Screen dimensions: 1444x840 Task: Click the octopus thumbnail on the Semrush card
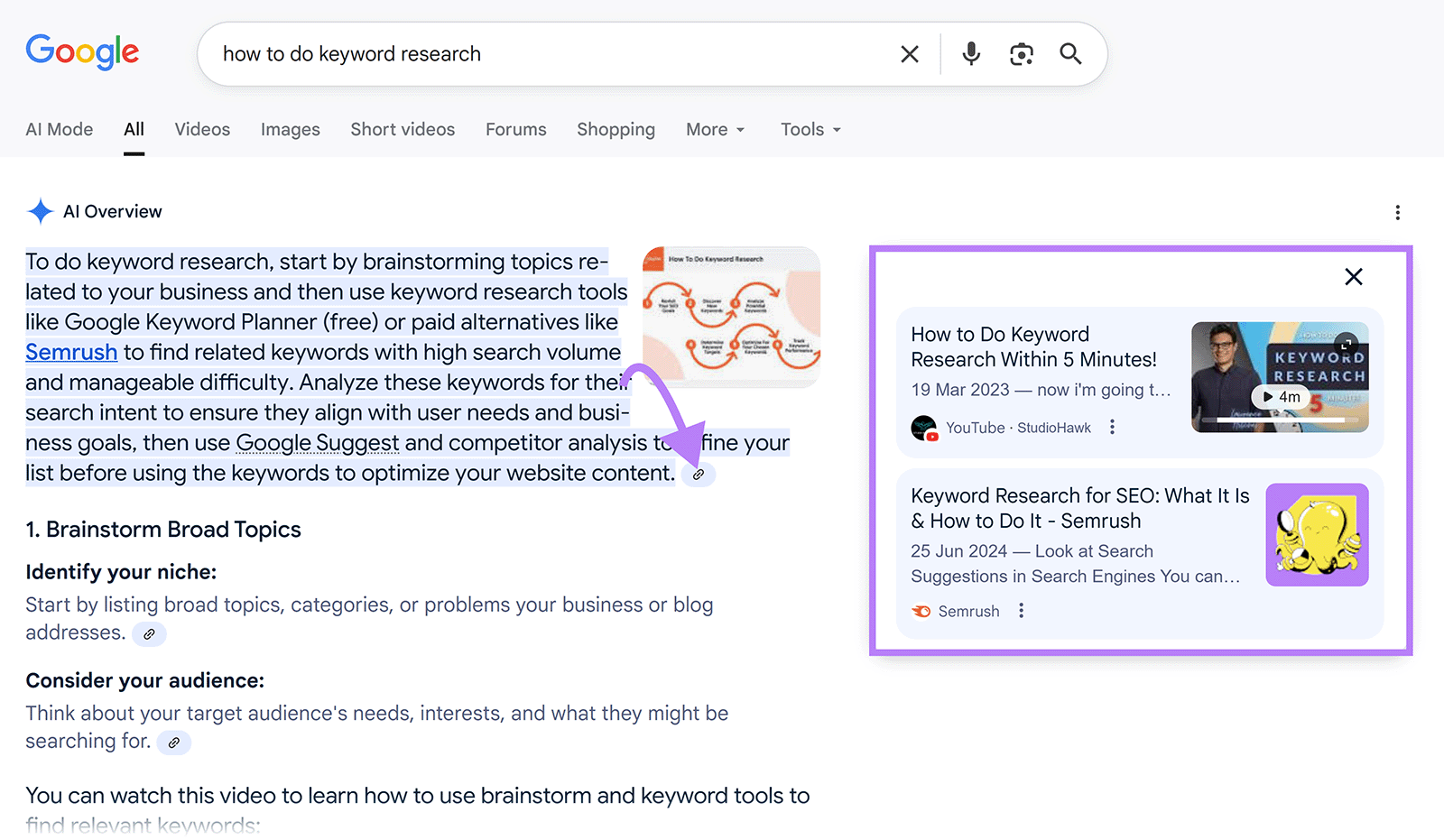point(1316,534)
